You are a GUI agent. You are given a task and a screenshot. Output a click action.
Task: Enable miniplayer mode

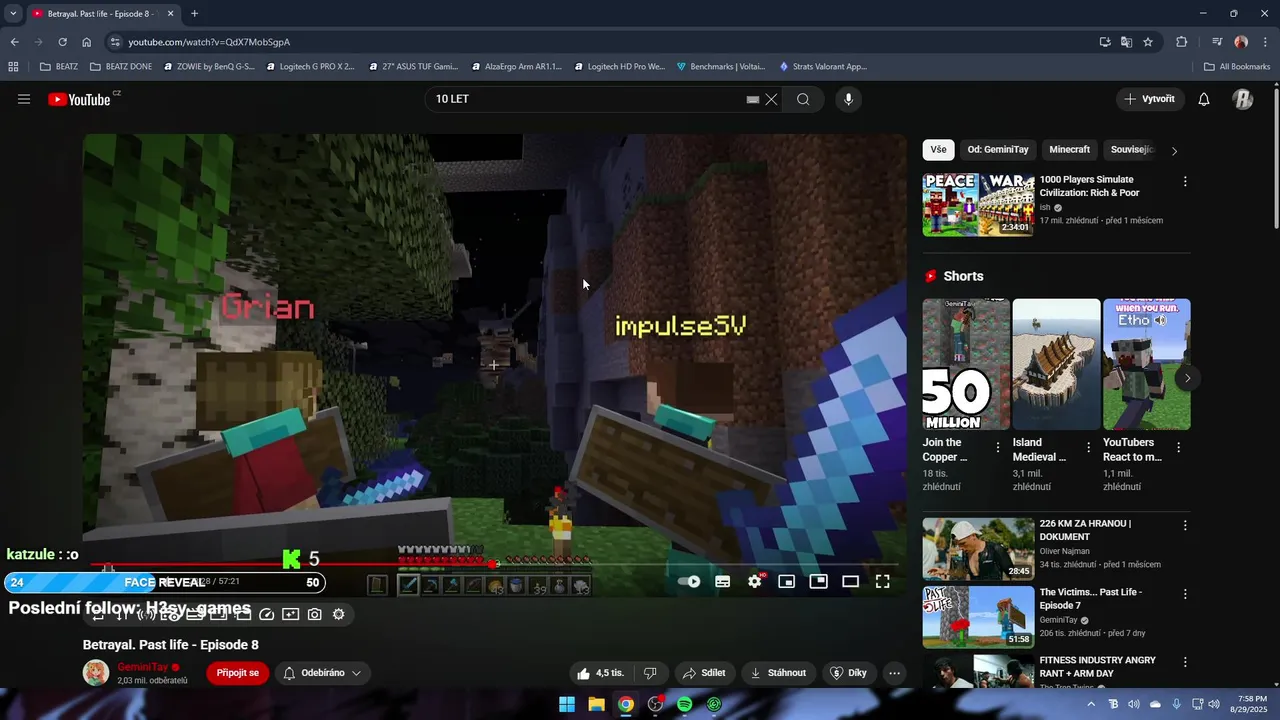tap(787, 581)
